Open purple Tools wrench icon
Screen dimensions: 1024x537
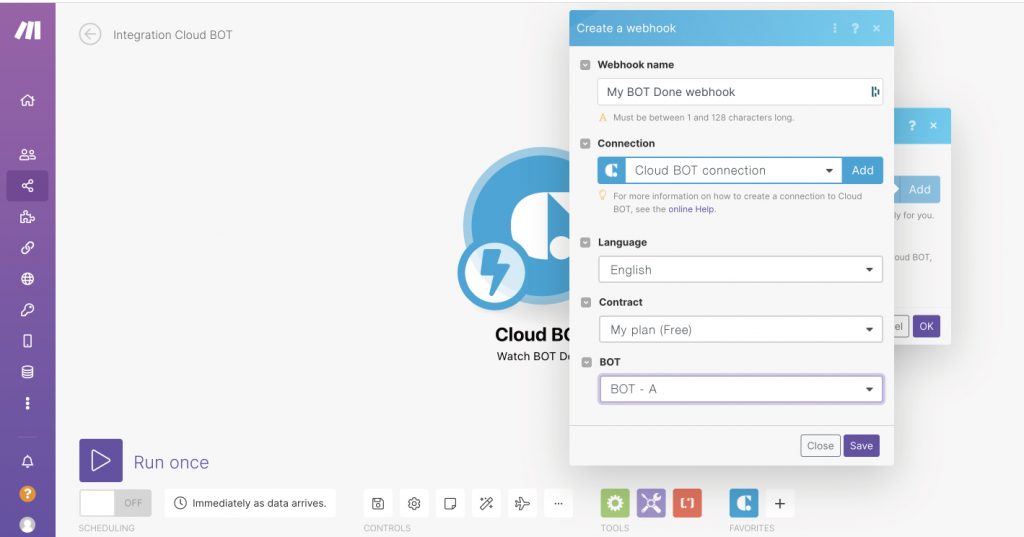[651, 503]
